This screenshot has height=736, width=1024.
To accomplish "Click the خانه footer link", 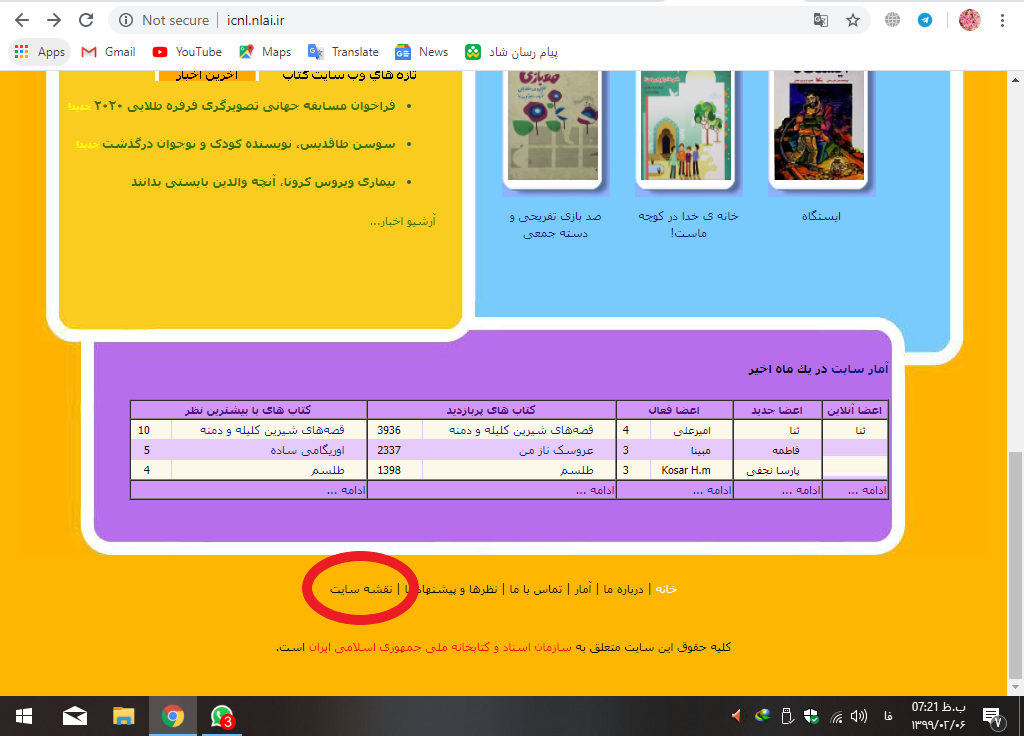I will (665, 589).
